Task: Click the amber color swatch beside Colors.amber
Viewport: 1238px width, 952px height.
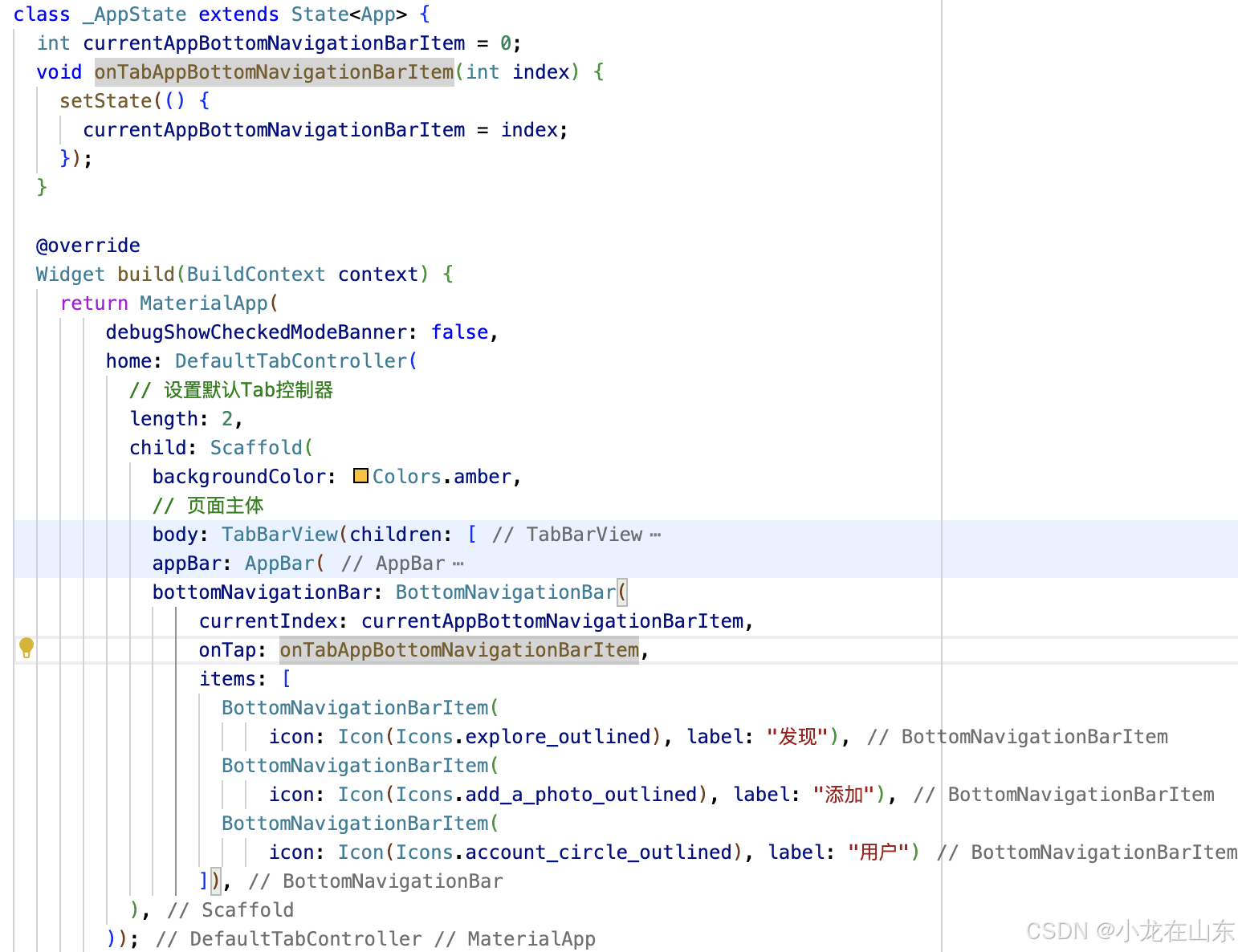Action: pos(360,476)
